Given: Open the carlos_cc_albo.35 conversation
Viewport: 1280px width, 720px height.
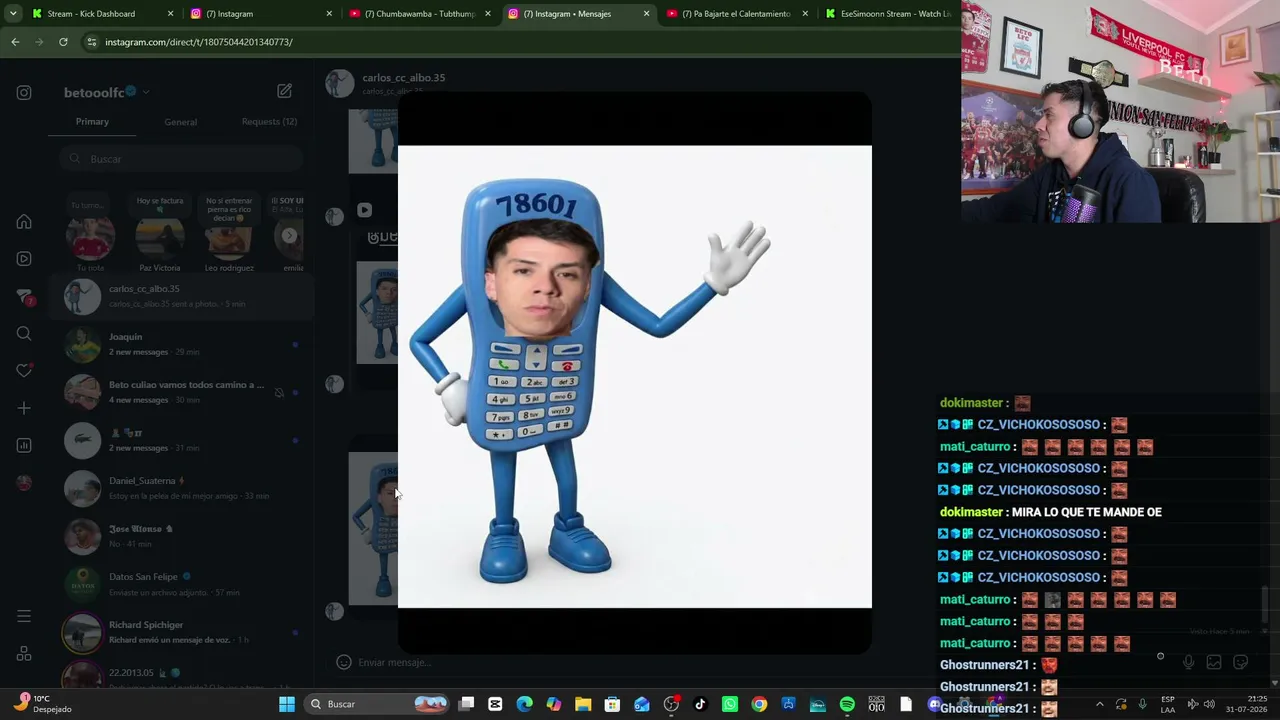Looking at the screenshot, I should tap(181, 296).
